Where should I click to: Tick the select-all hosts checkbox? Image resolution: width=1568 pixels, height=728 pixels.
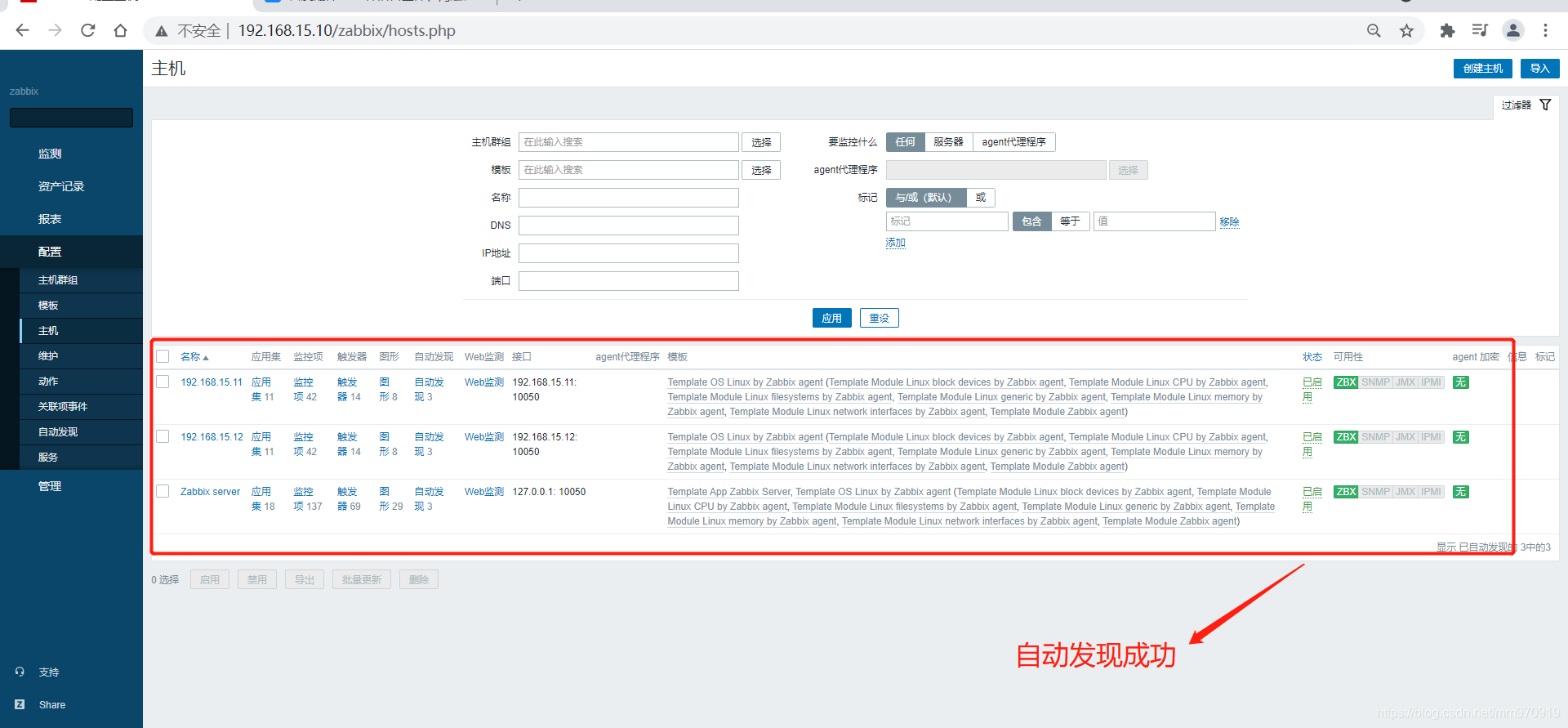coord(163,356)
